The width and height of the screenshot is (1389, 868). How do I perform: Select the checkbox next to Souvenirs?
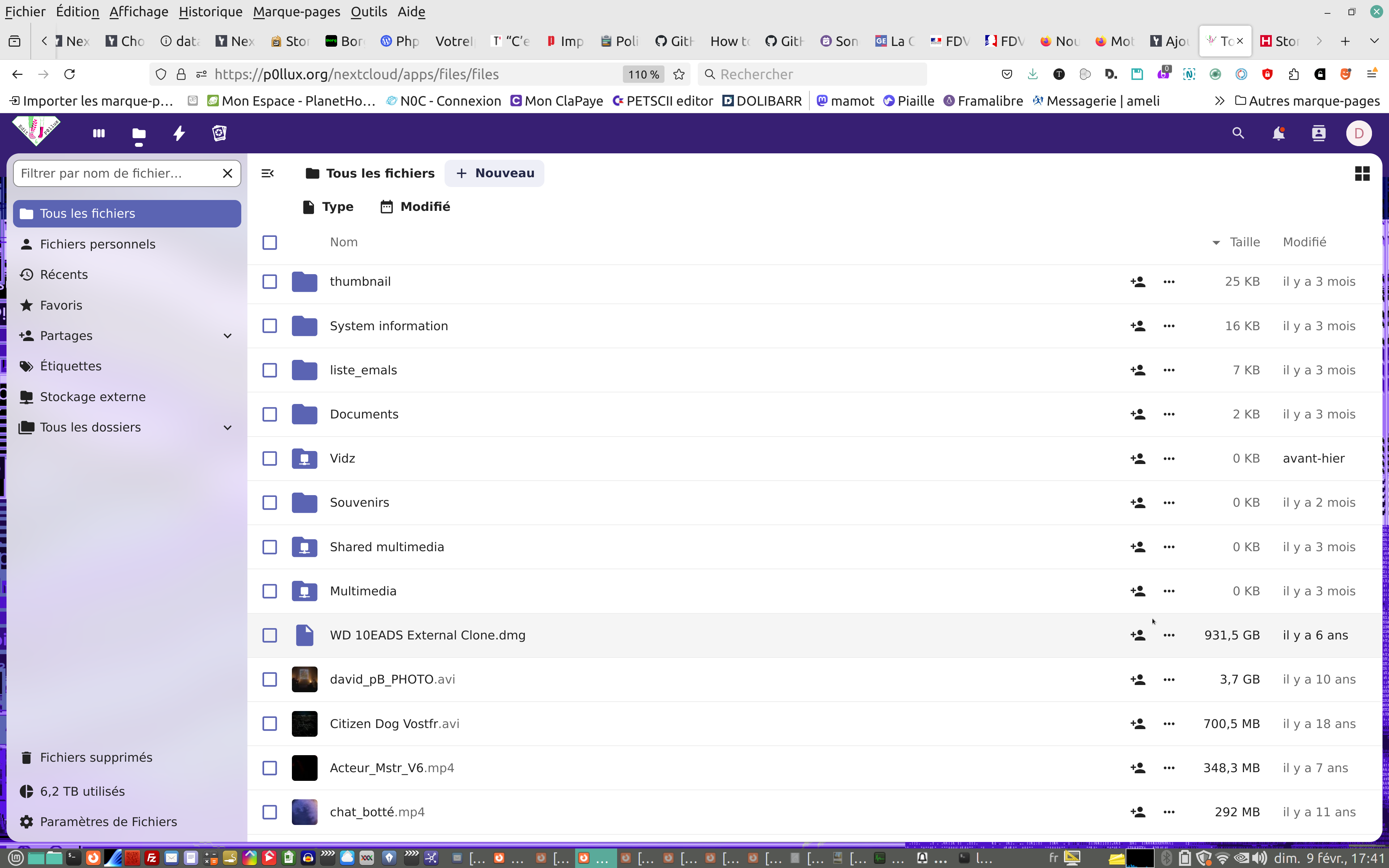270,503
